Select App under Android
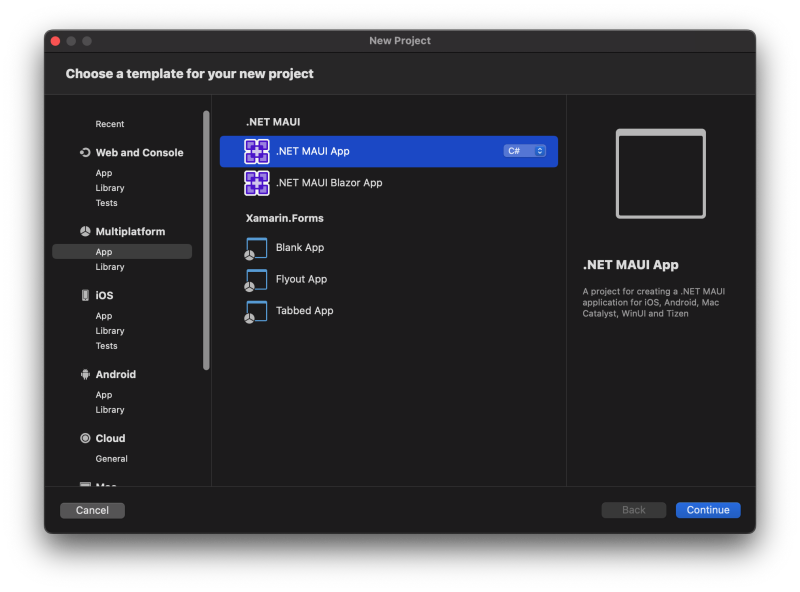800x592 pixels. (104, 395)
